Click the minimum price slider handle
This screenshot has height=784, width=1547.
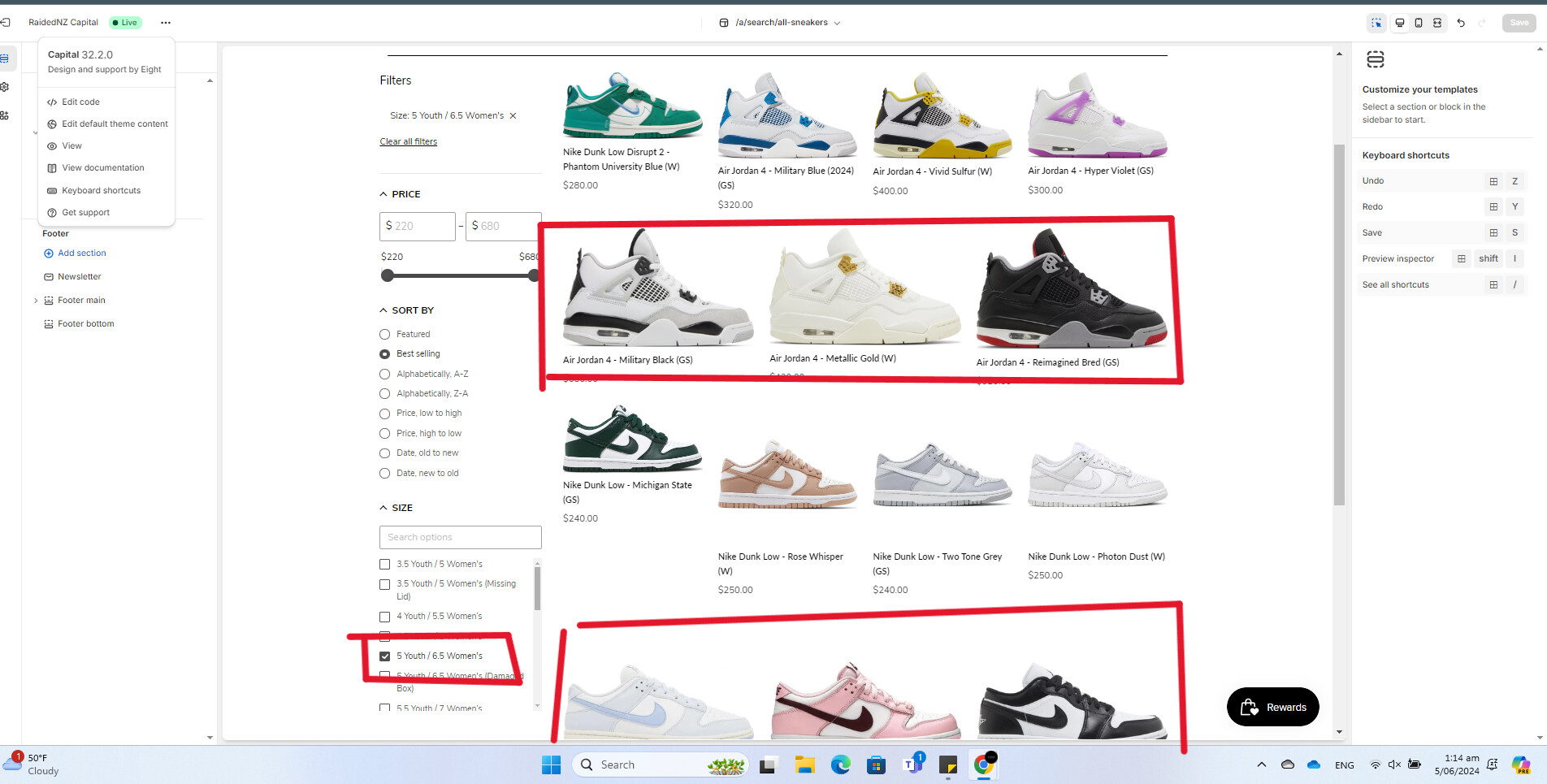tap(388, 276)
